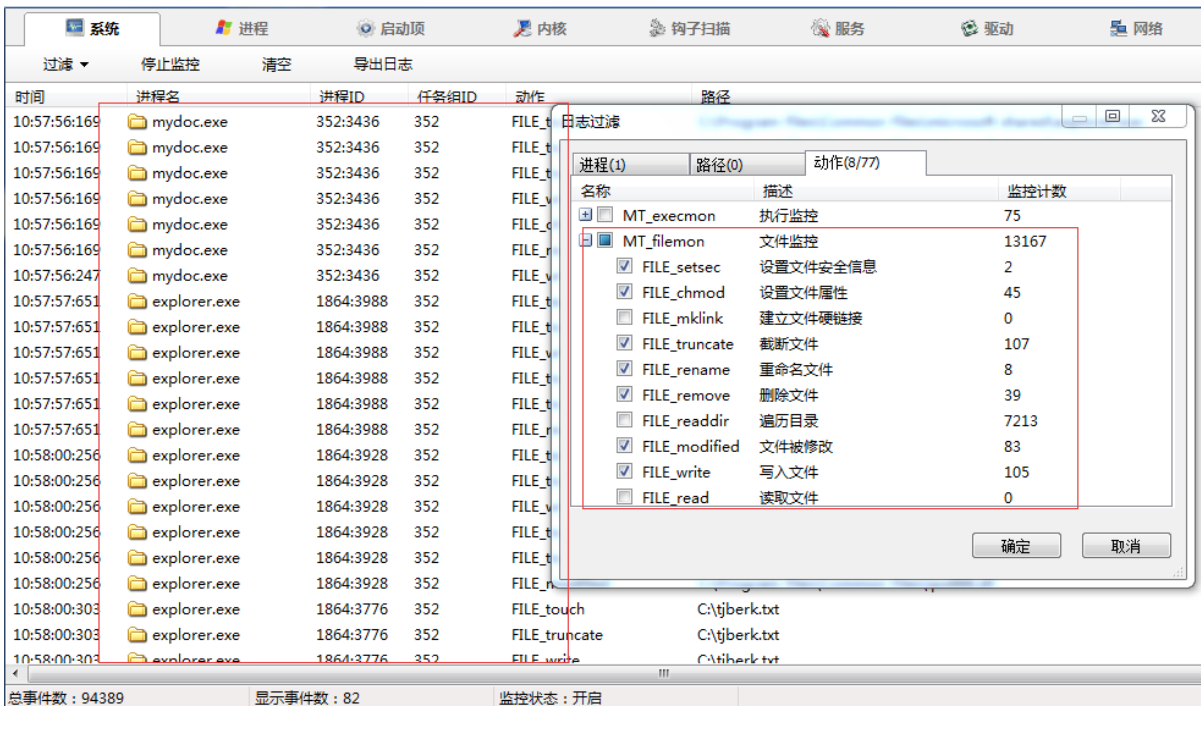Open the 网络 tab
1204x732 pixels.
(x=1136, y=29)
